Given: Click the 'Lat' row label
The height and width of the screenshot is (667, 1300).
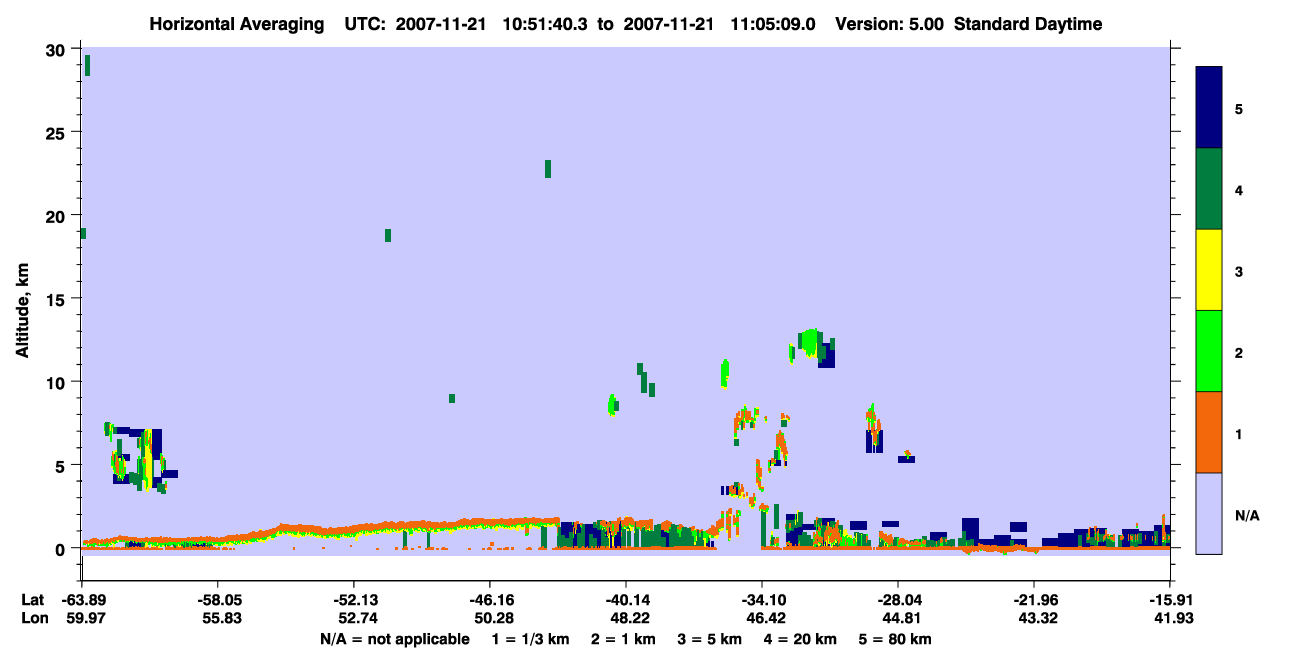Looking at the screenshot, I should 33,600.
